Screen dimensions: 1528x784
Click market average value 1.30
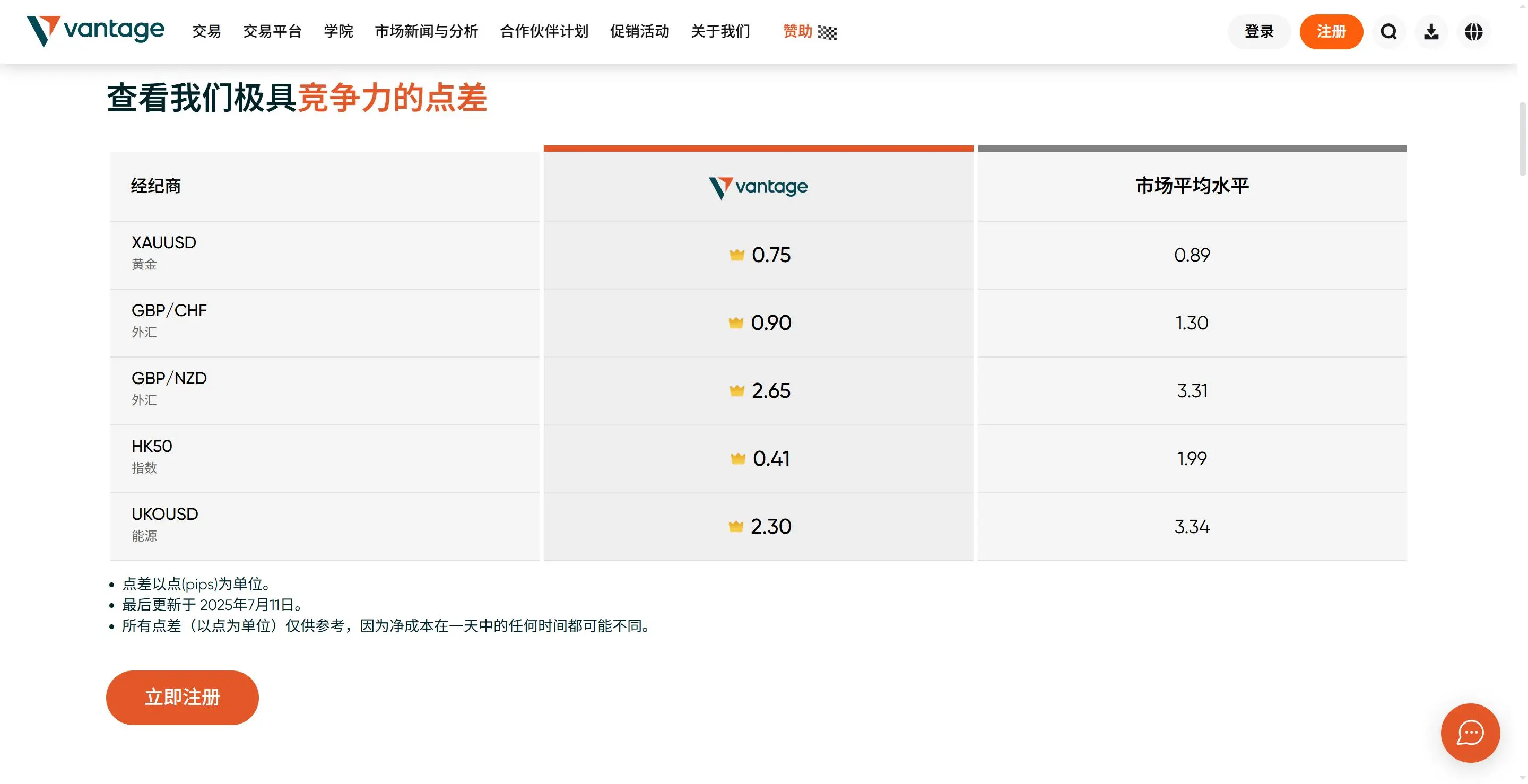click(1192, 323)
